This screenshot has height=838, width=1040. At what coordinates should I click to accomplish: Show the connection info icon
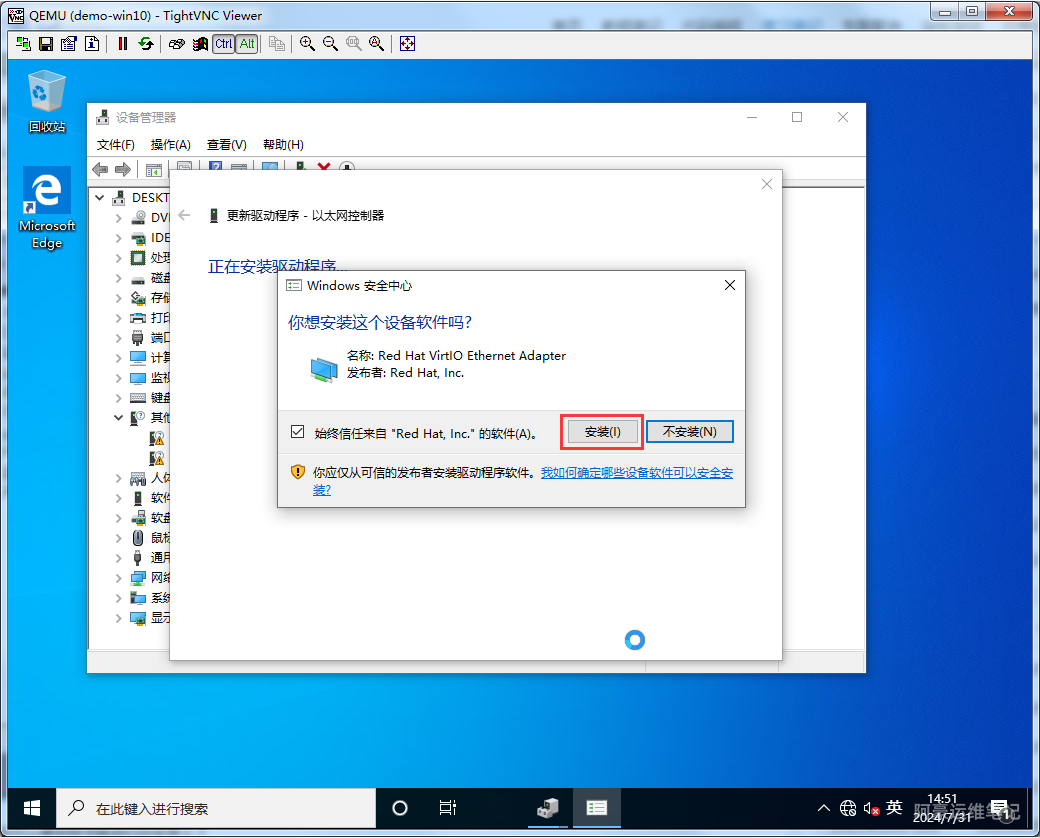click(92, 44)
